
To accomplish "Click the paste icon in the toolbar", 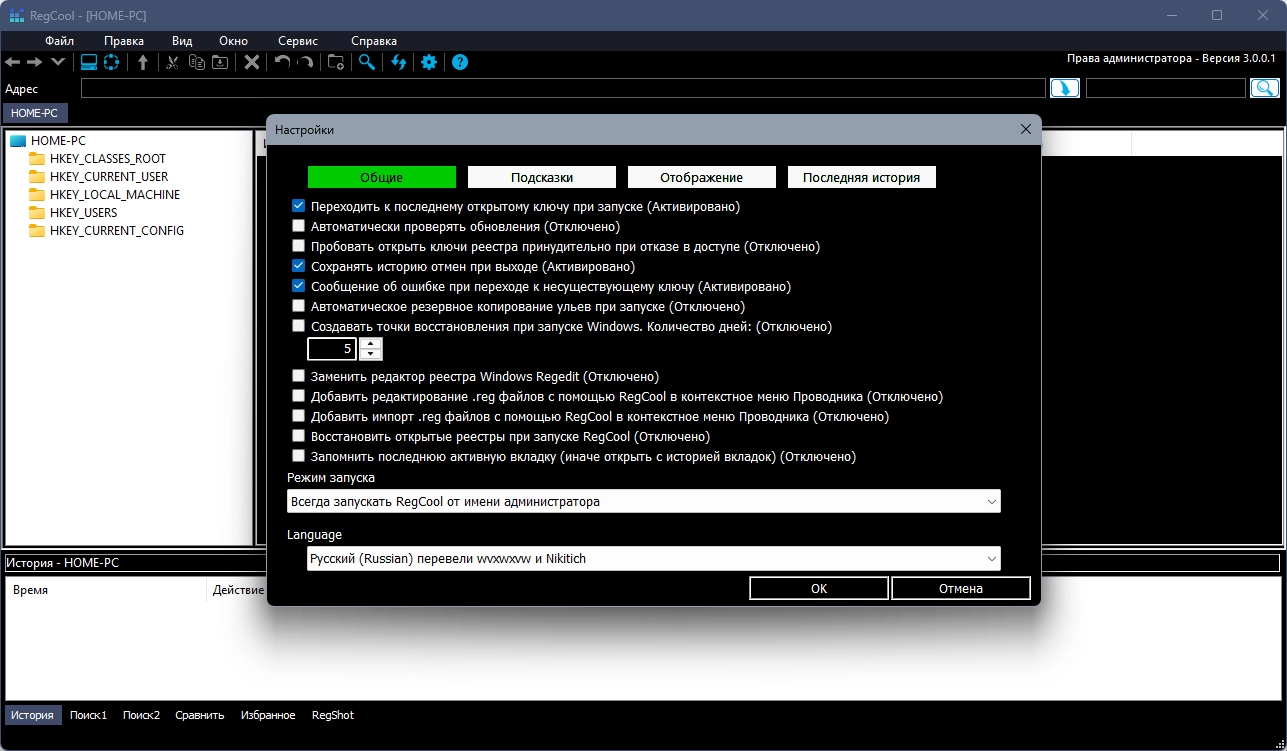I will pos(220,62).
